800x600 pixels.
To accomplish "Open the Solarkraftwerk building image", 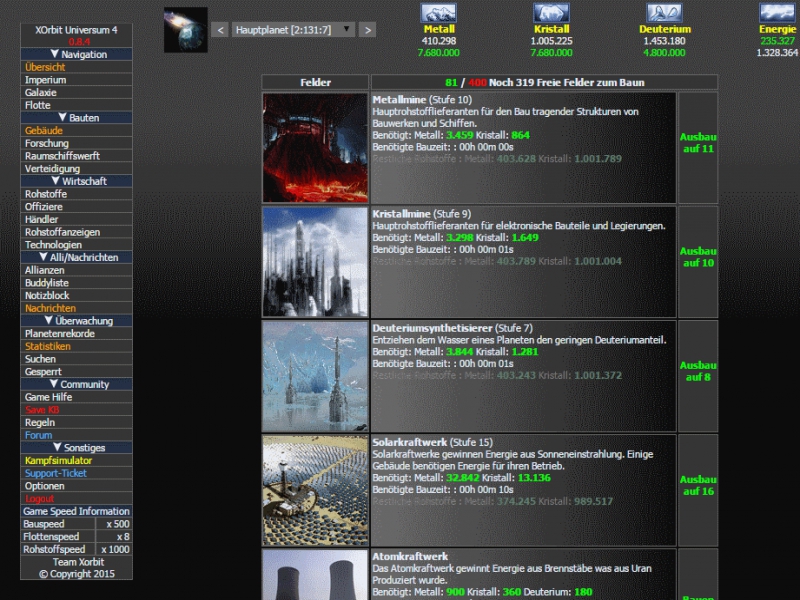I will (x=315, y=490).
